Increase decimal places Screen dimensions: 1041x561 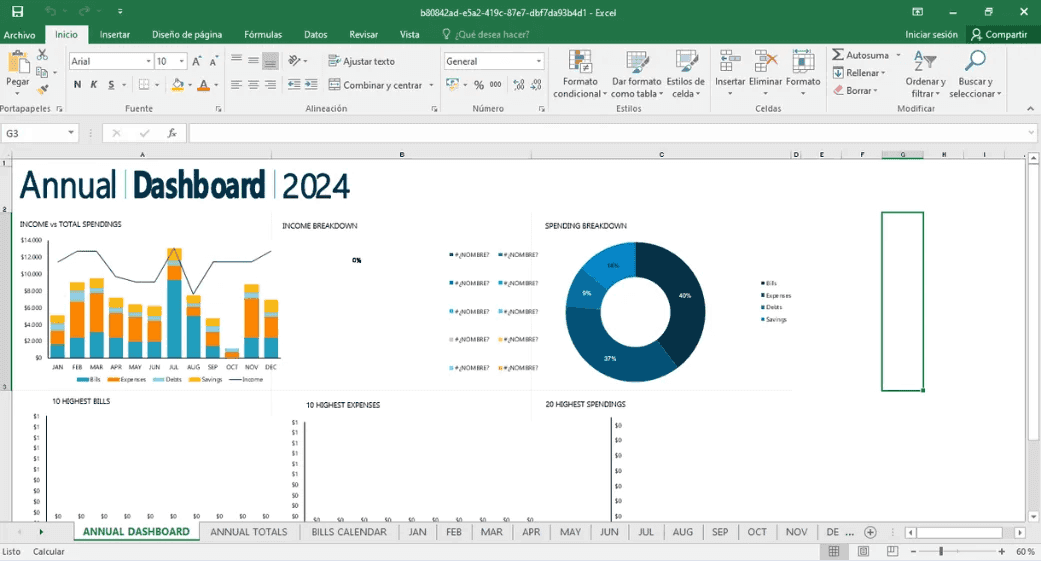tap(519, 84)
